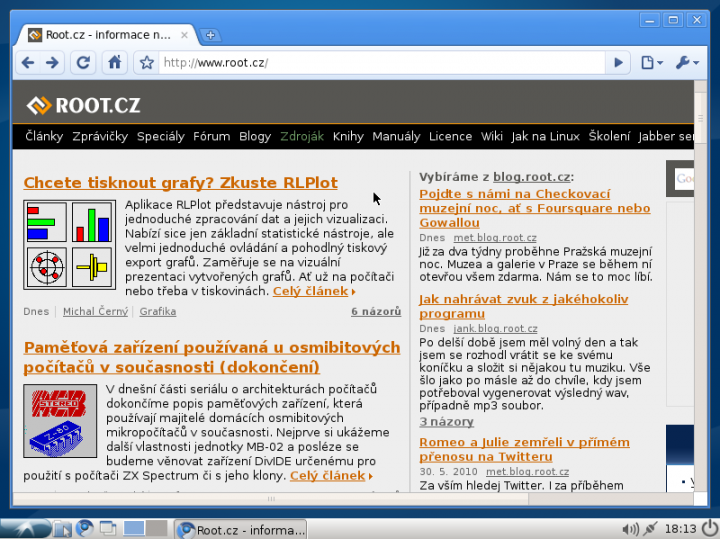Open the Články menu item
This screenshot has width=720, height=539.
(44, 136)
